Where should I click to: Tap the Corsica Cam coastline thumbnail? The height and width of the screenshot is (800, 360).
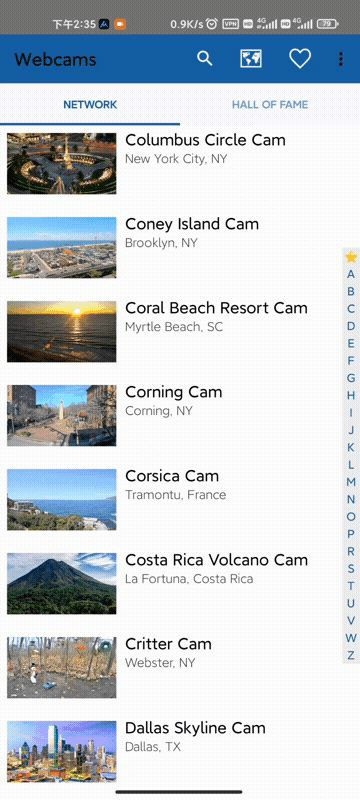[x=62, y=499]
